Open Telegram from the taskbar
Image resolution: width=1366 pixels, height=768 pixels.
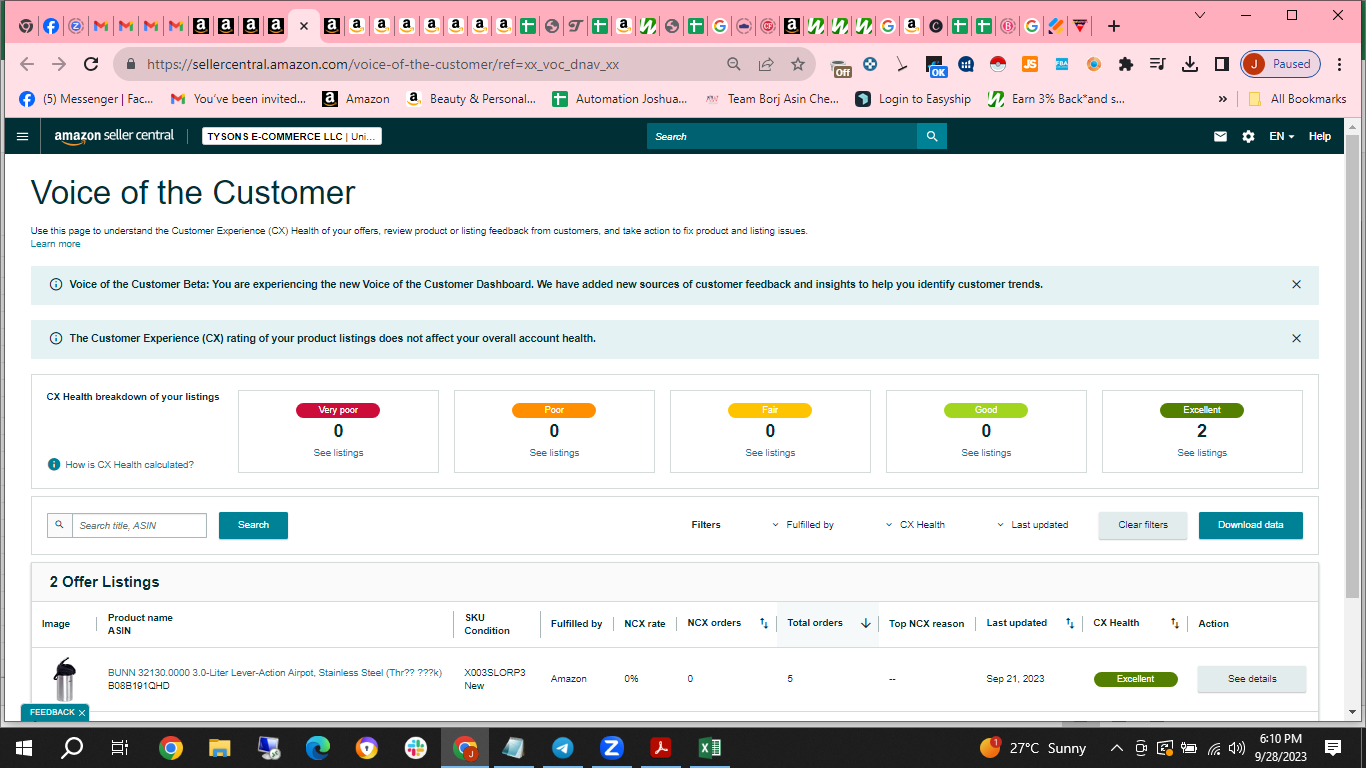[563, 748]
